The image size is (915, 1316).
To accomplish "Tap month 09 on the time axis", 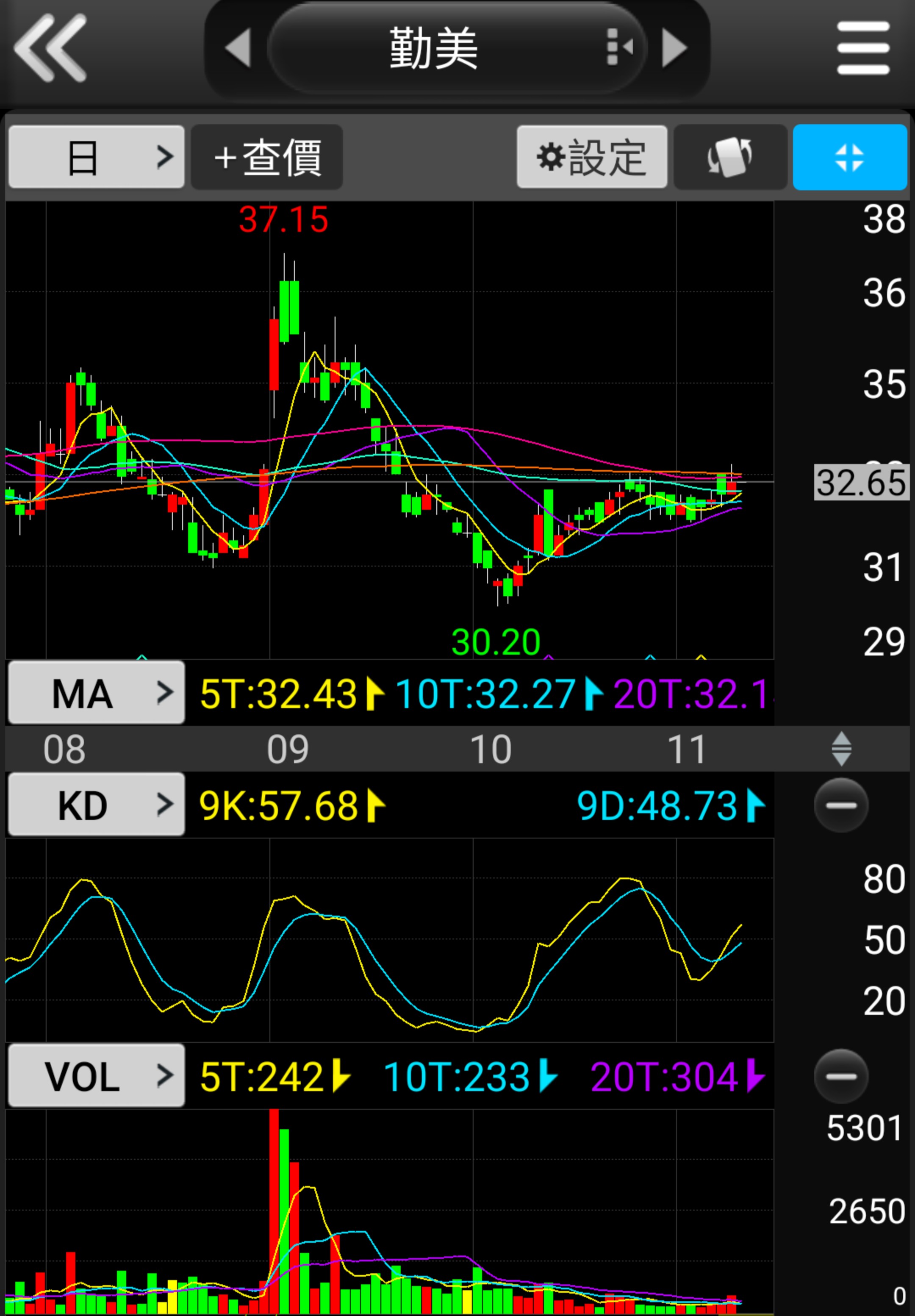I will click(288, 749).
